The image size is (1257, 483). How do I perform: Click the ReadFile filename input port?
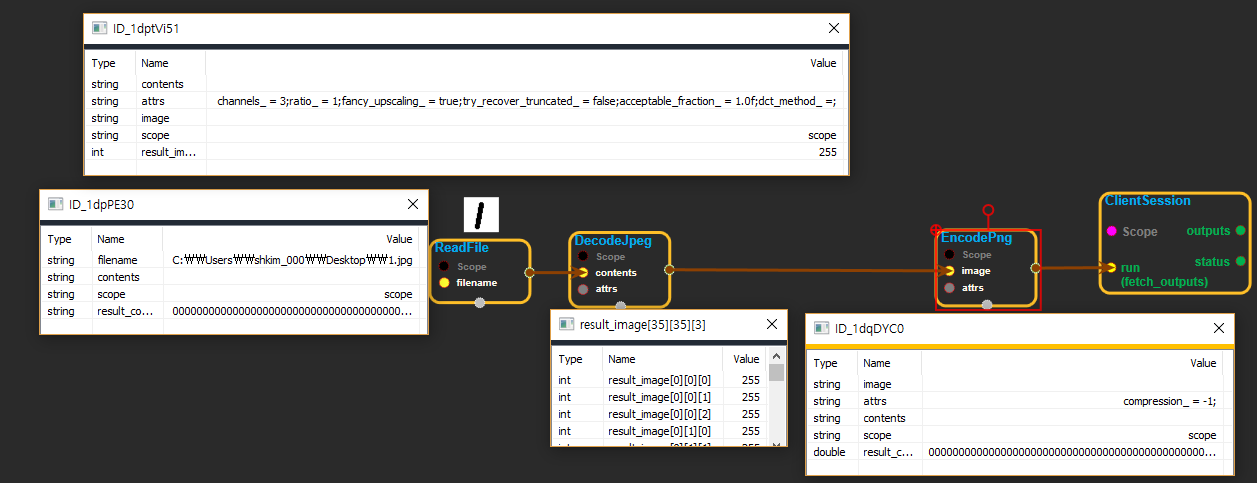pyautogui.click(x=444, y=283)
